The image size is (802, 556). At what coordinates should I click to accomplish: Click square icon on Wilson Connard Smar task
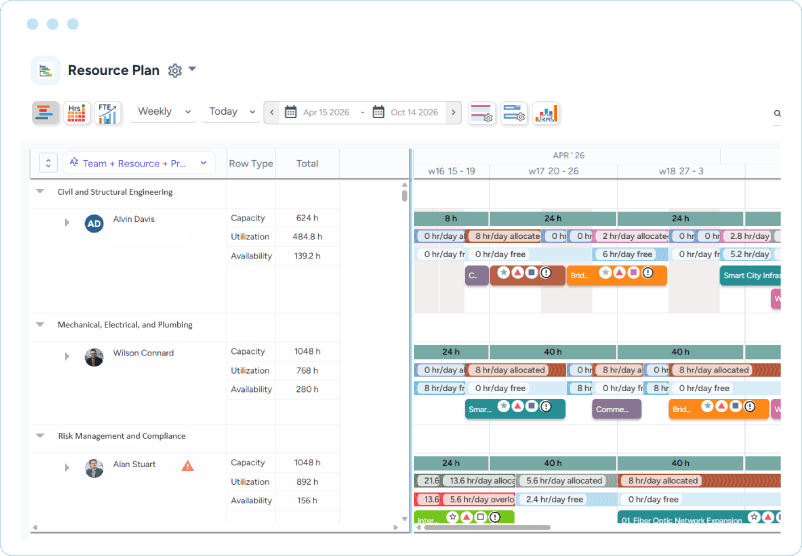pyautogui.click(x=531, y=407)
